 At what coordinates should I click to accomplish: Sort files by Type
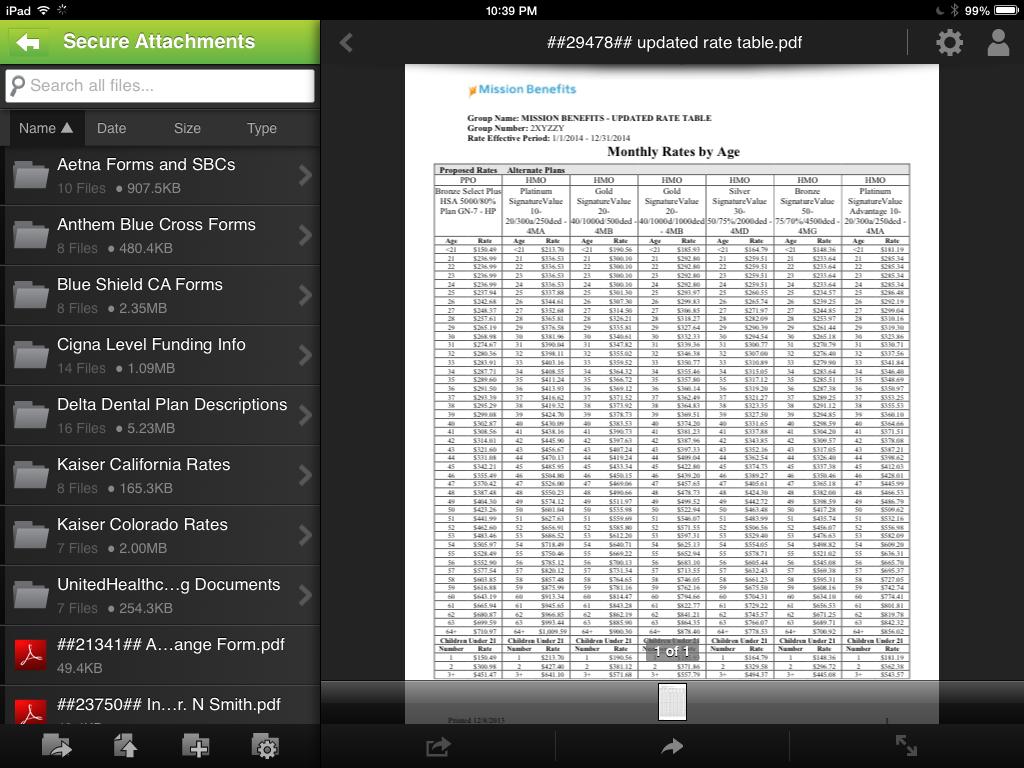[x=262, y=128]
